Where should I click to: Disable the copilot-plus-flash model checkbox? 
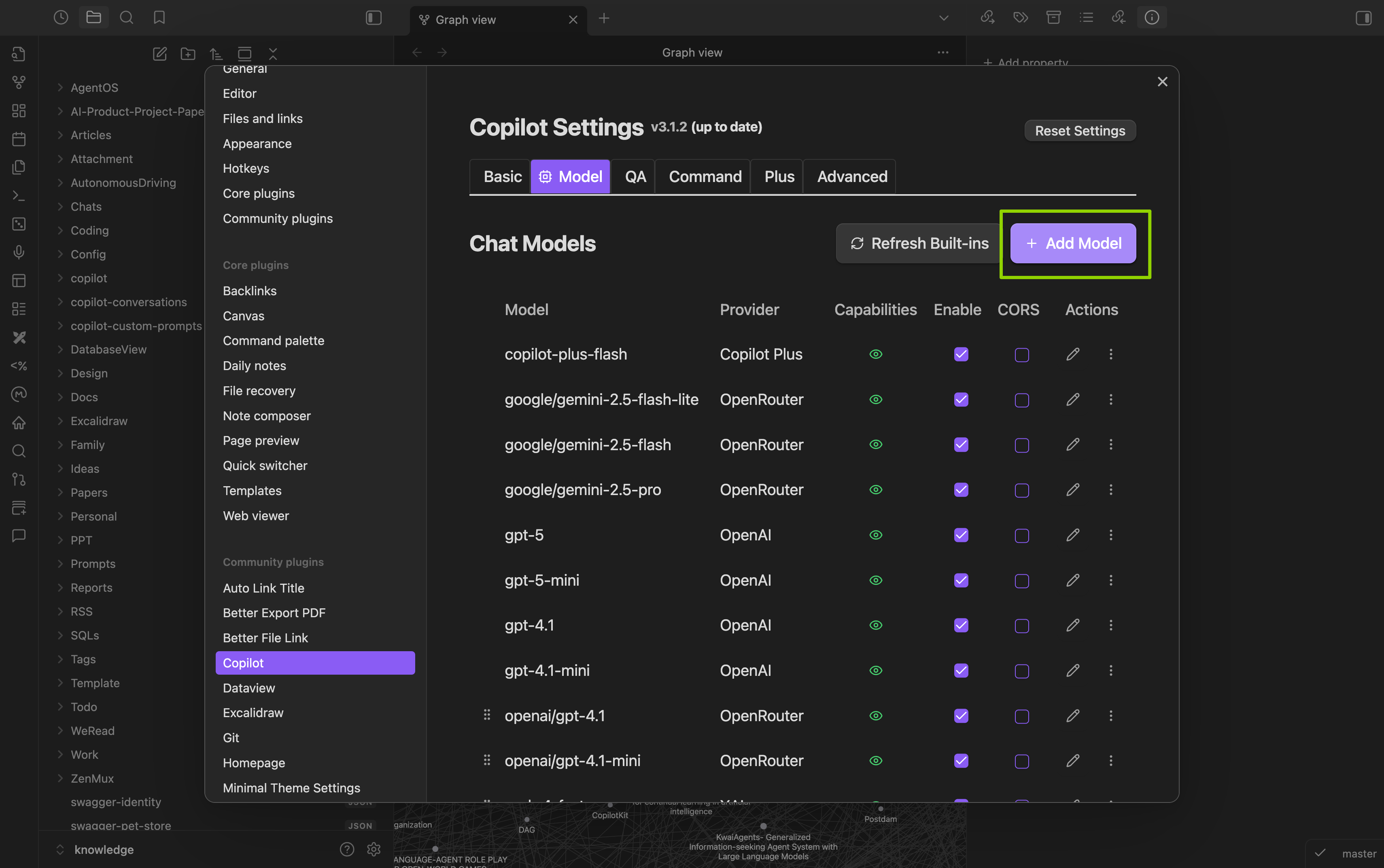point(962,354)
